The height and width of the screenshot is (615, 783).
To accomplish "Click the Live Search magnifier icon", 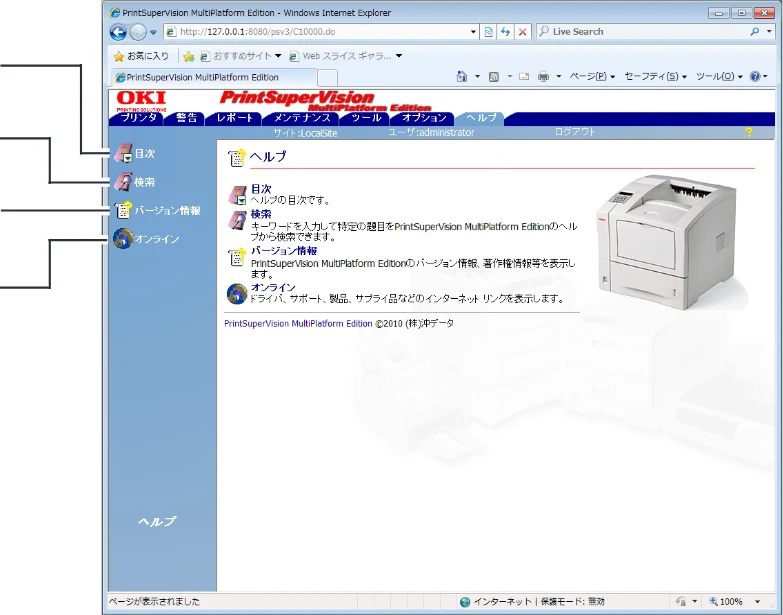I will pos(755,31).
